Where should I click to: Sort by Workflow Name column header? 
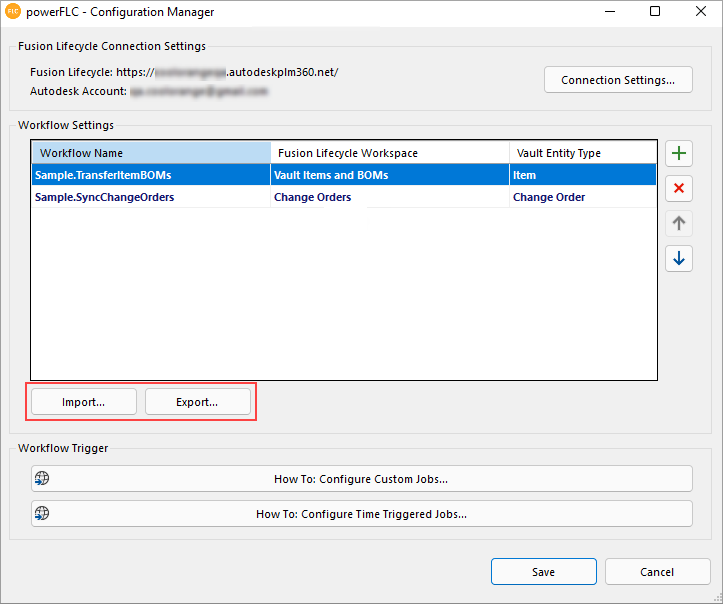151,153
